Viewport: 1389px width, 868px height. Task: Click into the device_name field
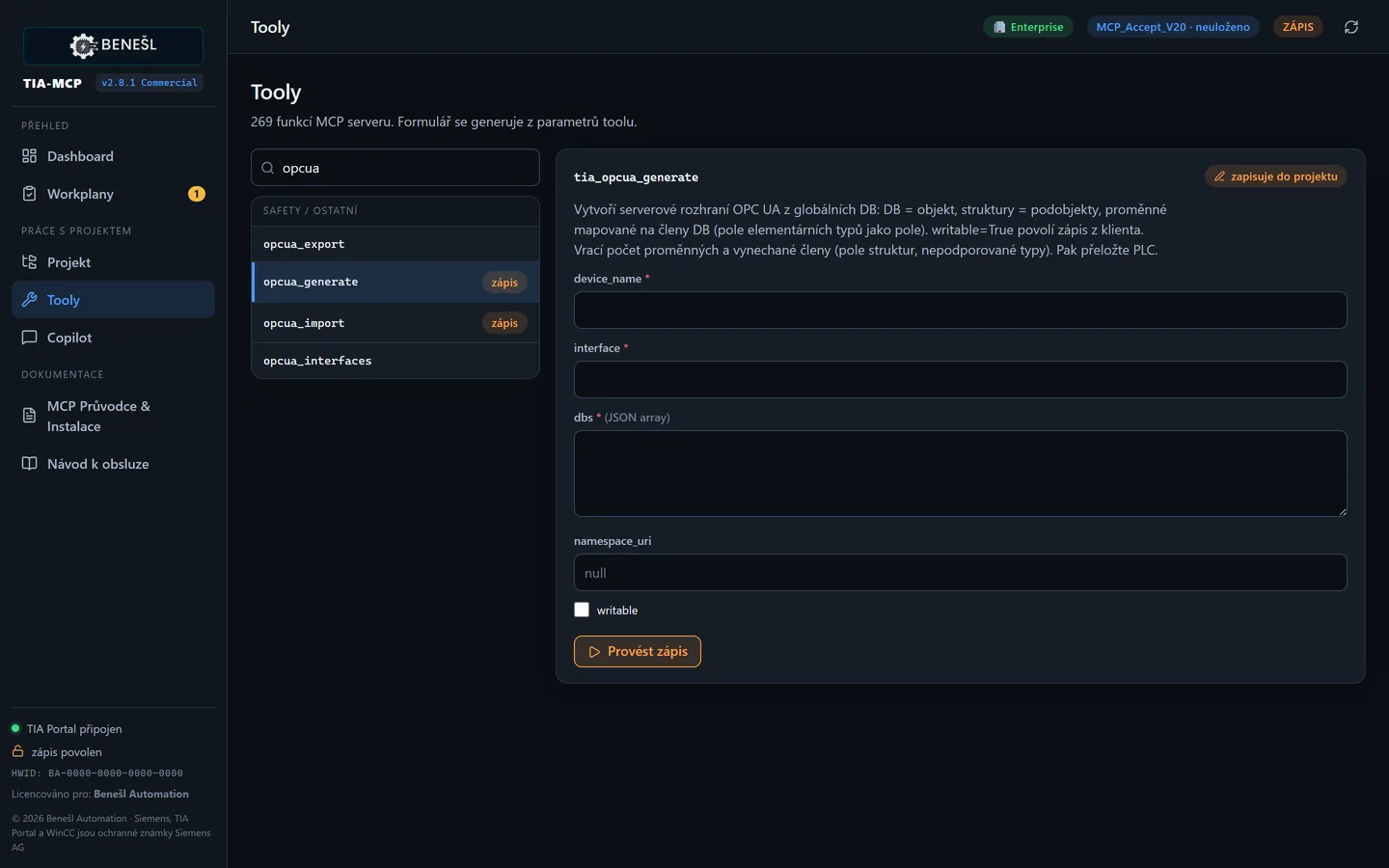pyautogui.click(x=961, y=311)
